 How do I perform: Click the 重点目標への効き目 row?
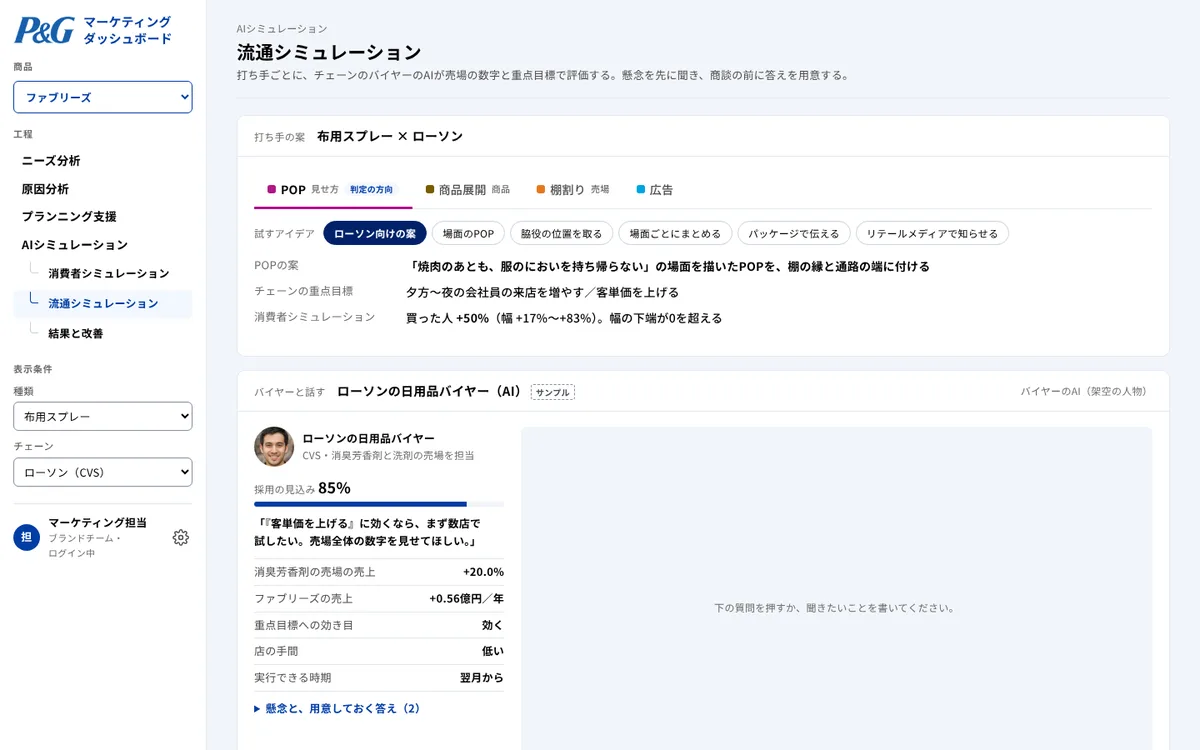(x=379, y=625)
